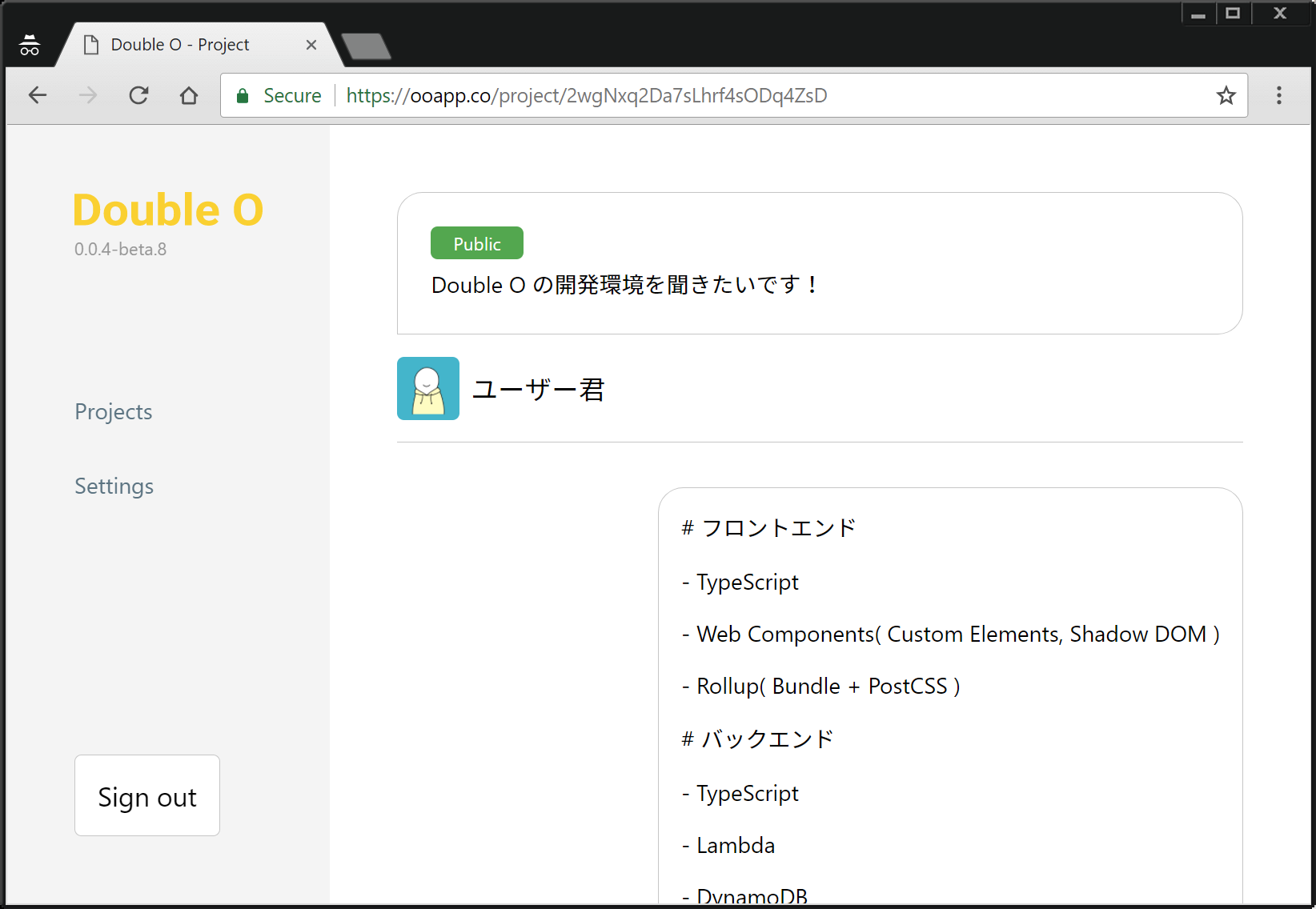Click the incognito mode icon

(30, 44)
